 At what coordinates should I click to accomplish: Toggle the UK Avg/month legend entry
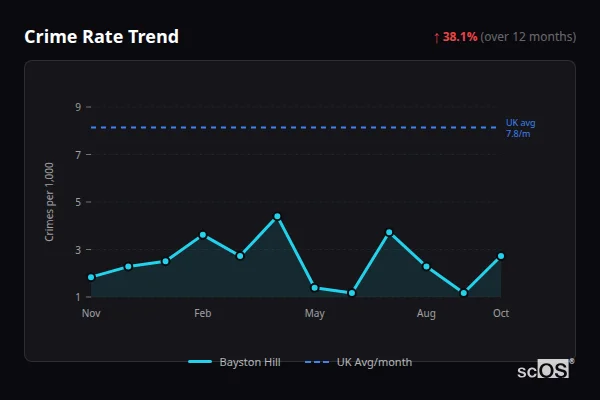359,362
